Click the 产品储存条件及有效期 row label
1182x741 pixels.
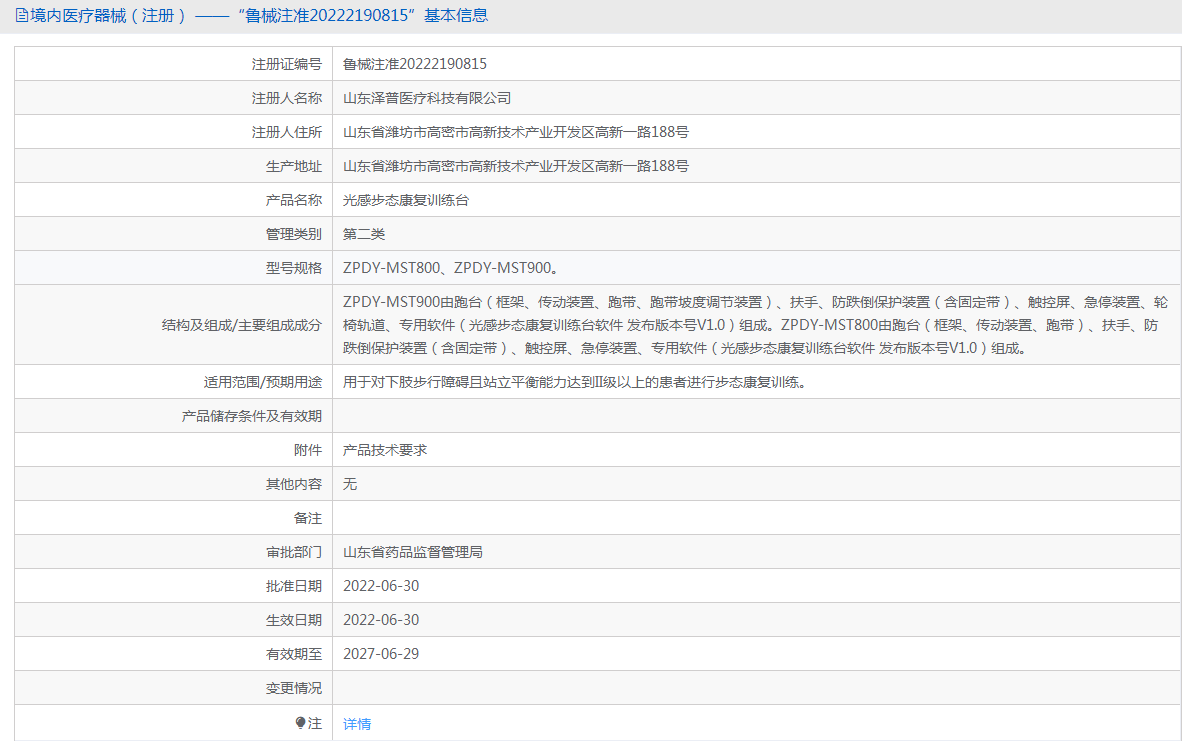[x=252, y=416]
